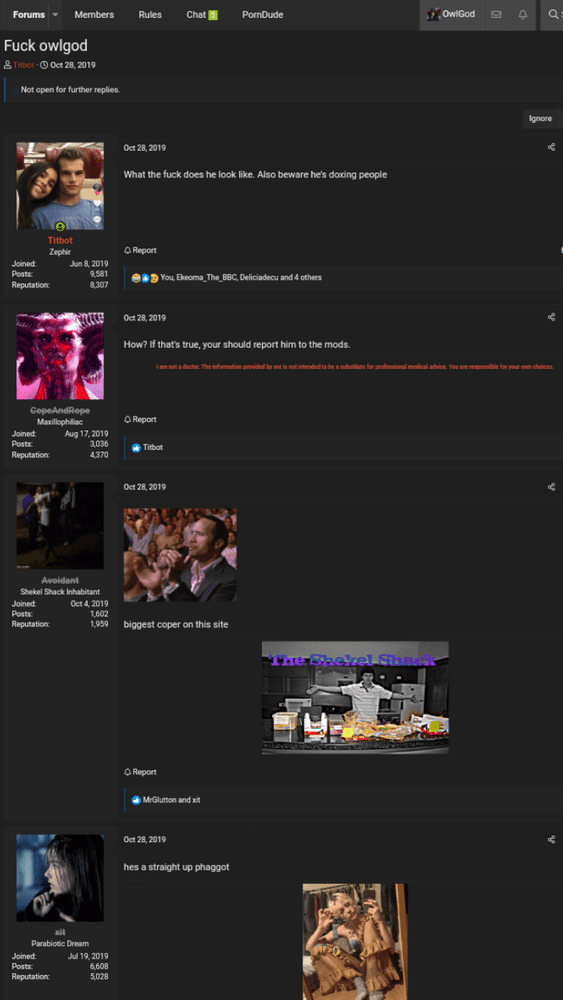Viewport: 563px width, 1000px height.
Task: Share Titbot's post via share icon
Action: (552, 147)
